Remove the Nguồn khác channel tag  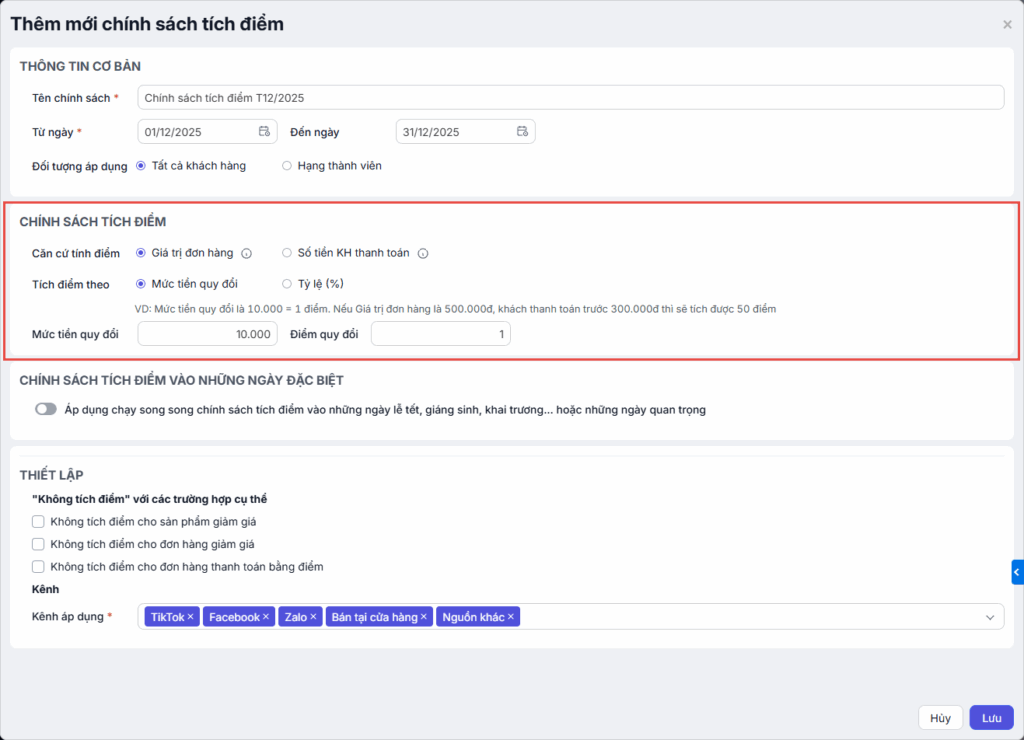[511, 617]
